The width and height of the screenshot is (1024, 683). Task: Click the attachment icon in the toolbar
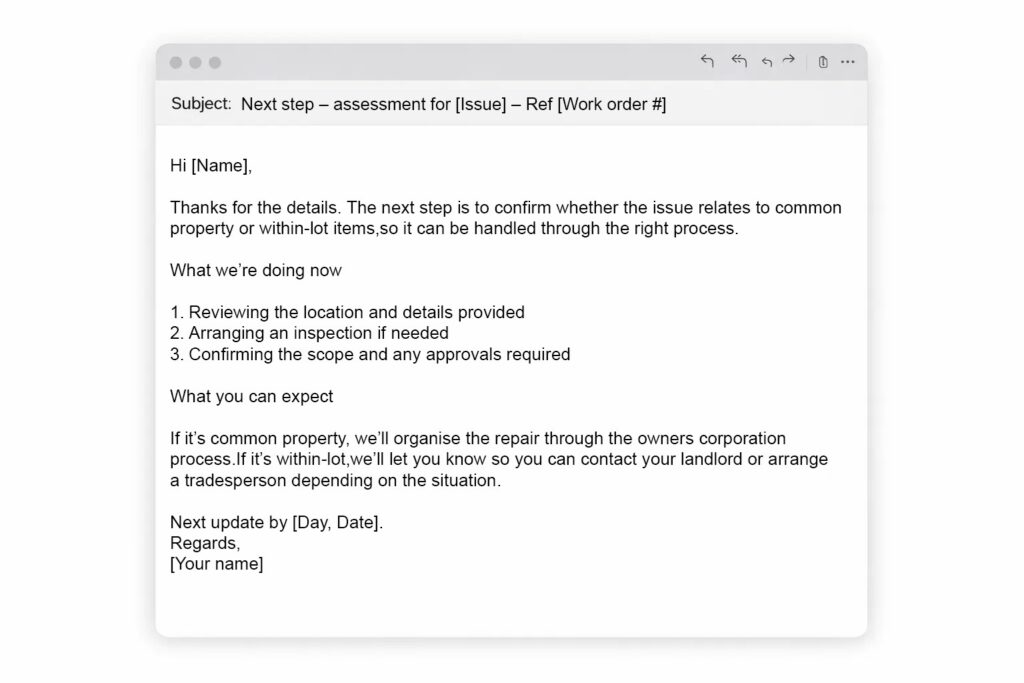coord(823,62)
